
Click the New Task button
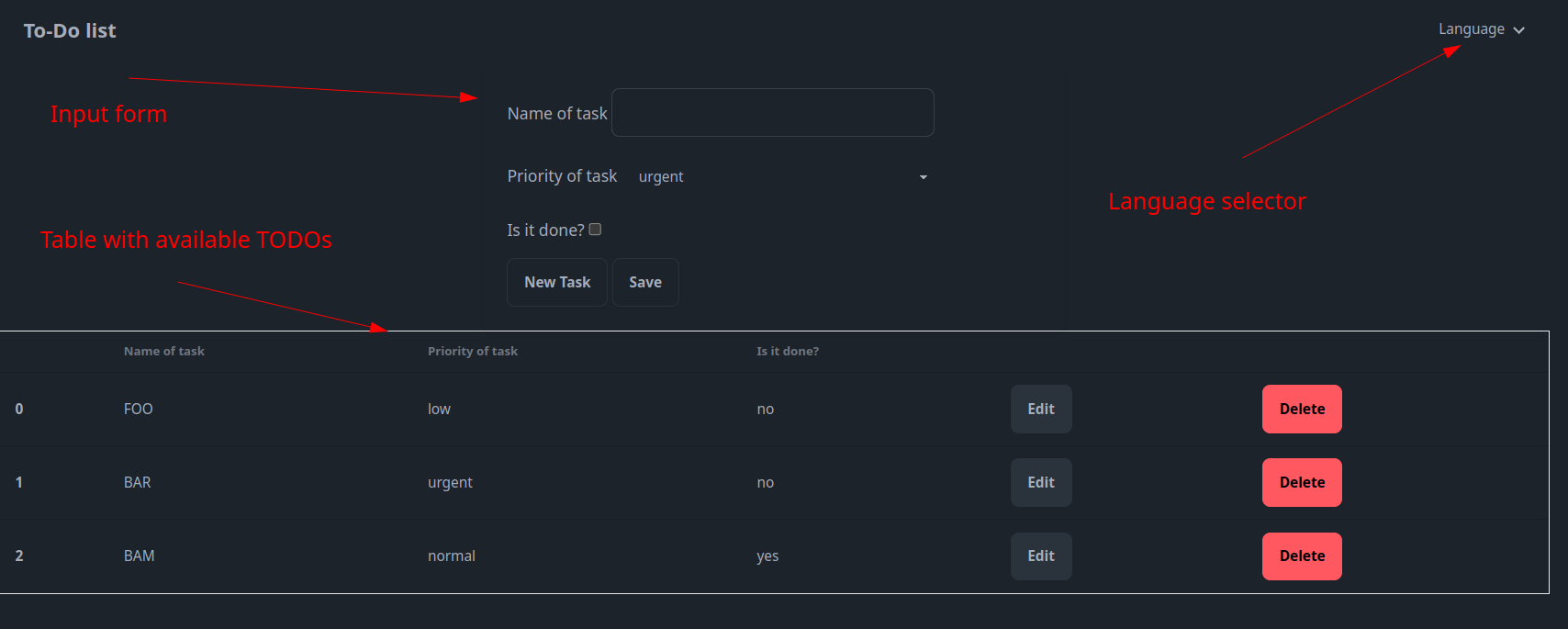[557, 282]
